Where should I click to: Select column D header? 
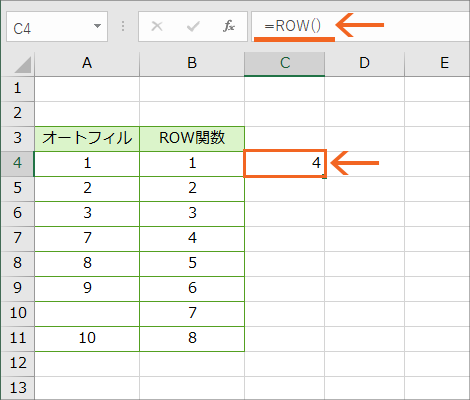pyautogui.click(x=364, y=63)
